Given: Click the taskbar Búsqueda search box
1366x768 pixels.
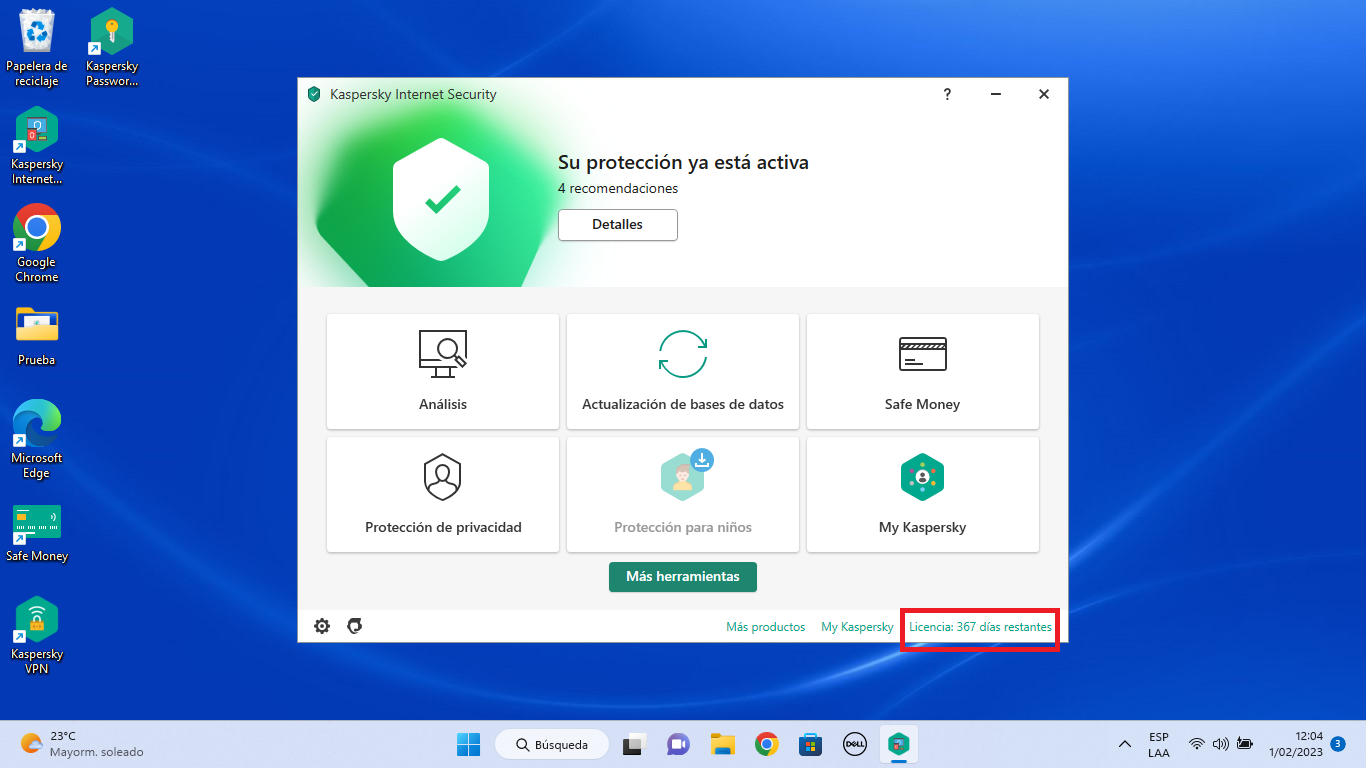Looking at the screenshot, I should pyautogui.click(x=552, y=745).
